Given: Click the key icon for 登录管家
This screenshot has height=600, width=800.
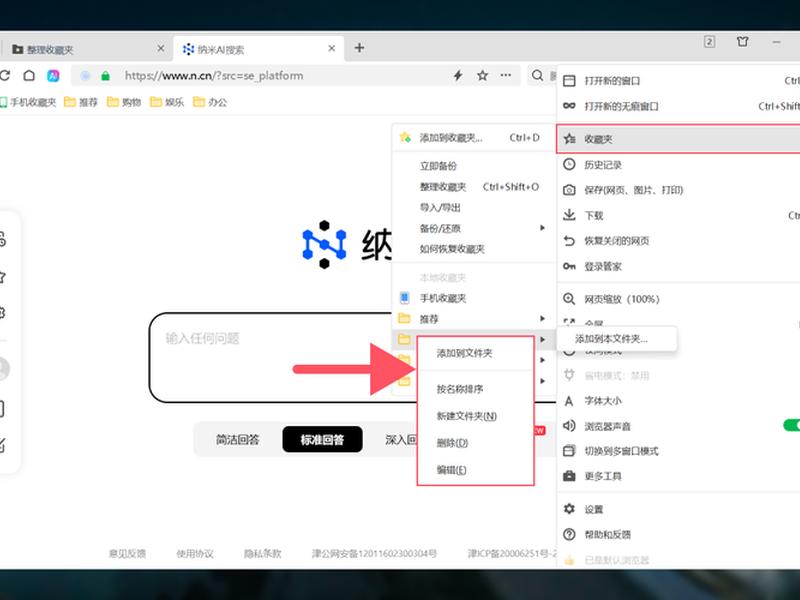Looking at the screenshot, I should pos(569,266).
